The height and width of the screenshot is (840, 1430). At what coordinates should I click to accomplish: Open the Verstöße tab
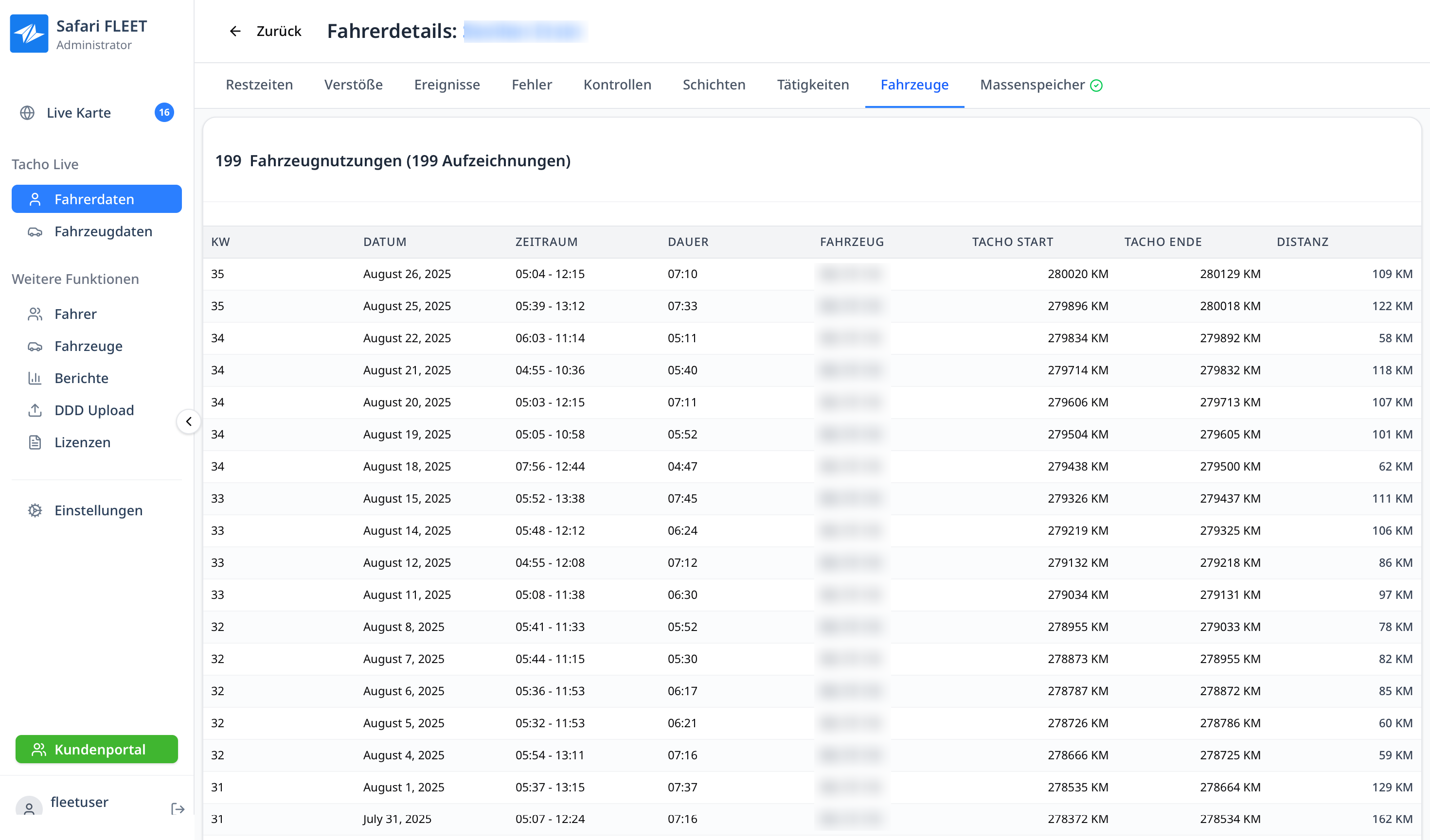353,85
